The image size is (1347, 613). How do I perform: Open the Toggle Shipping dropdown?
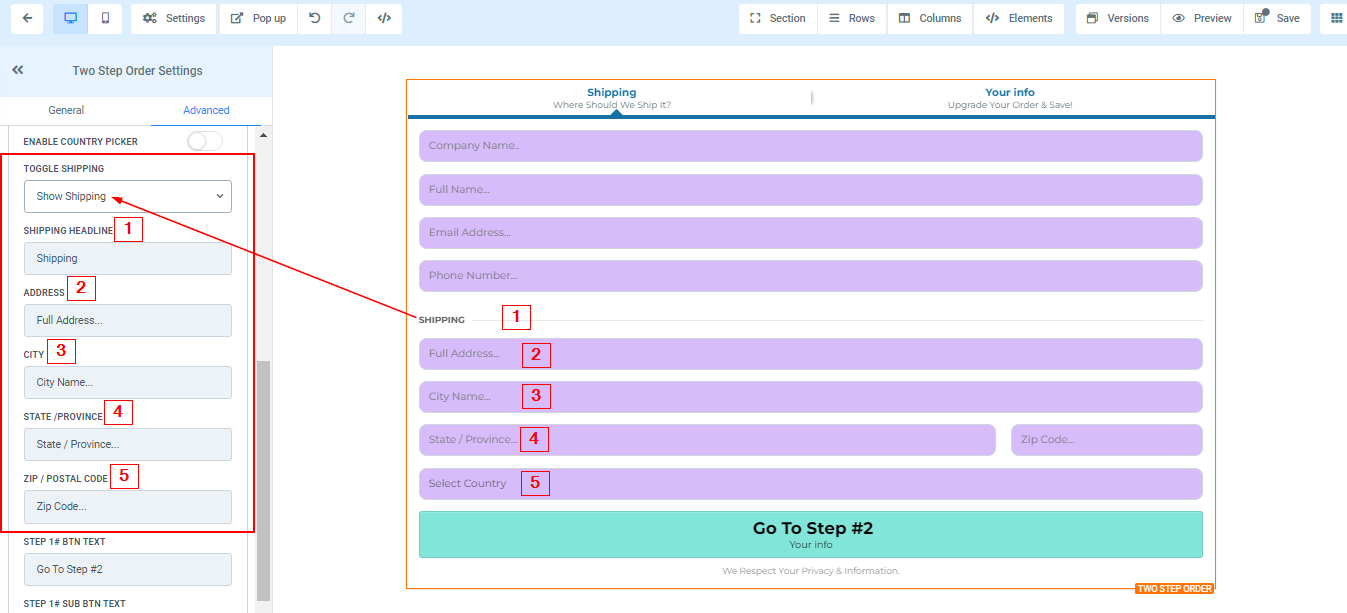128,196
